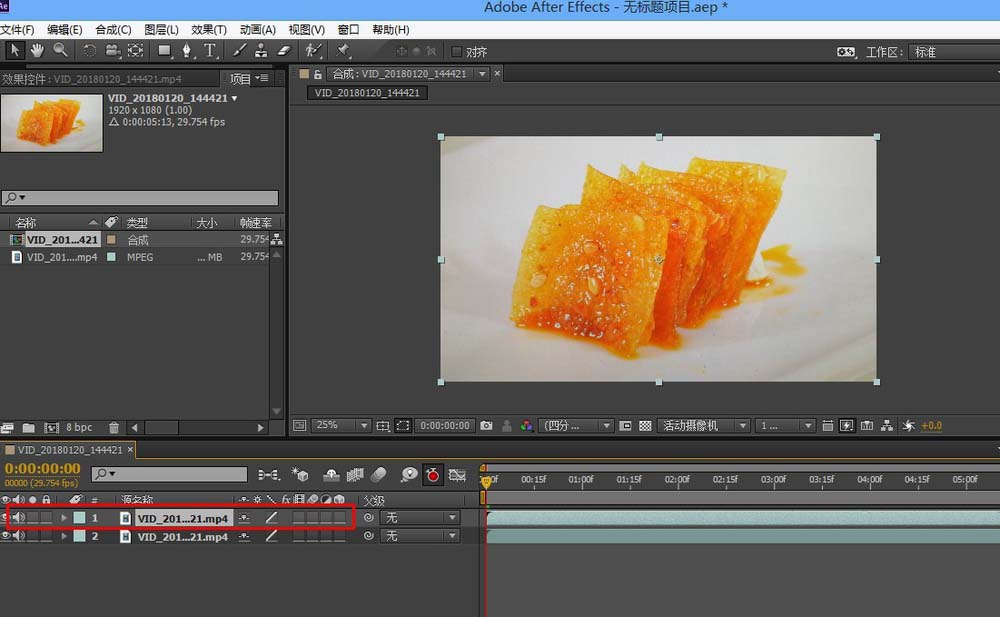
Task: Hide layer 2 with its eye icon
Action: click(x=6, y=536)
